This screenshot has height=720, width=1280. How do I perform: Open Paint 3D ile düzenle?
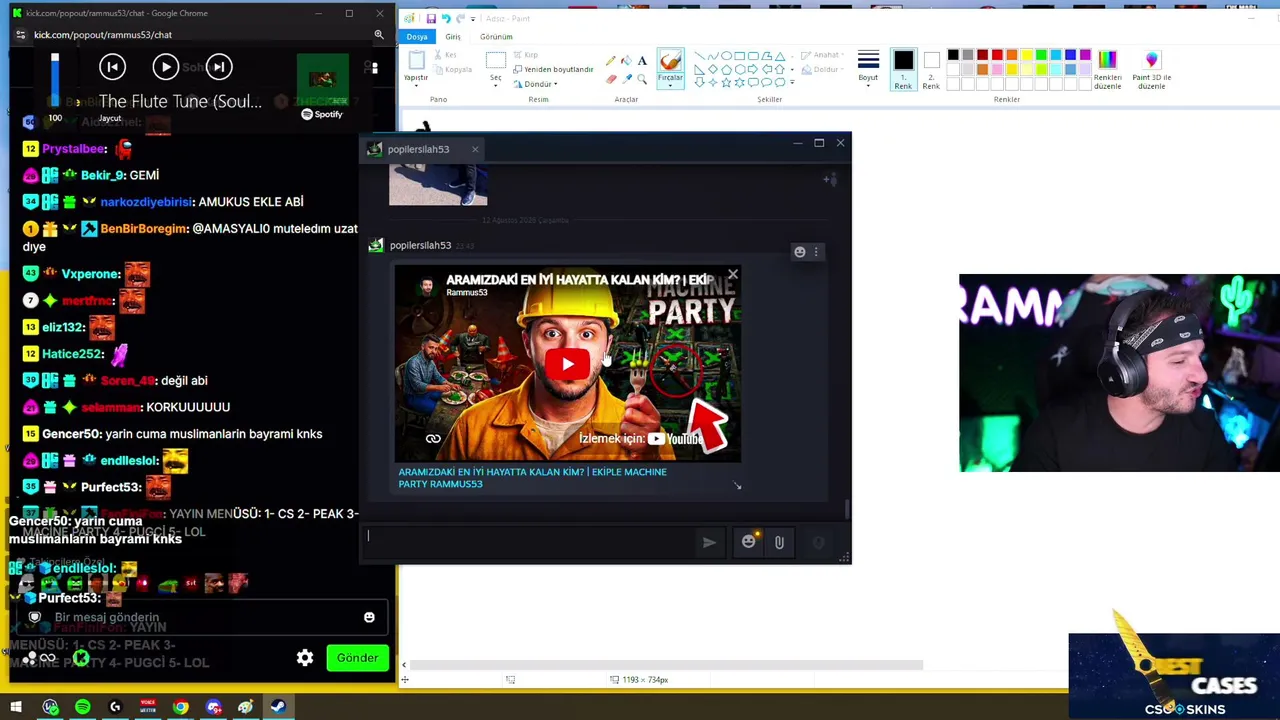coord(1151,70)
